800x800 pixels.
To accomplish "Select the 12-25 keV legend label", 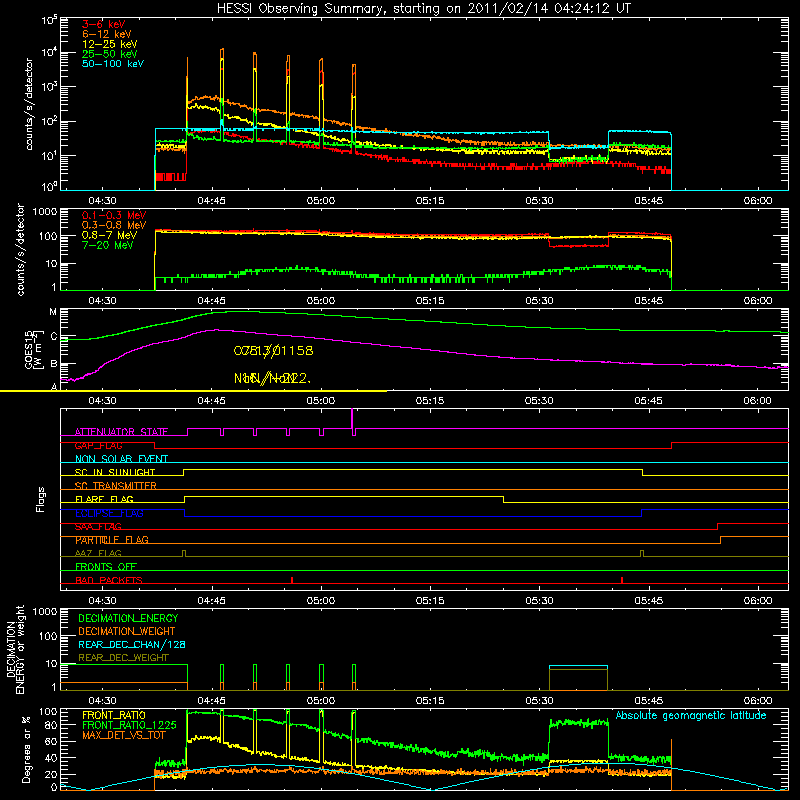I will pyautogui.click(x=110, y=44).
